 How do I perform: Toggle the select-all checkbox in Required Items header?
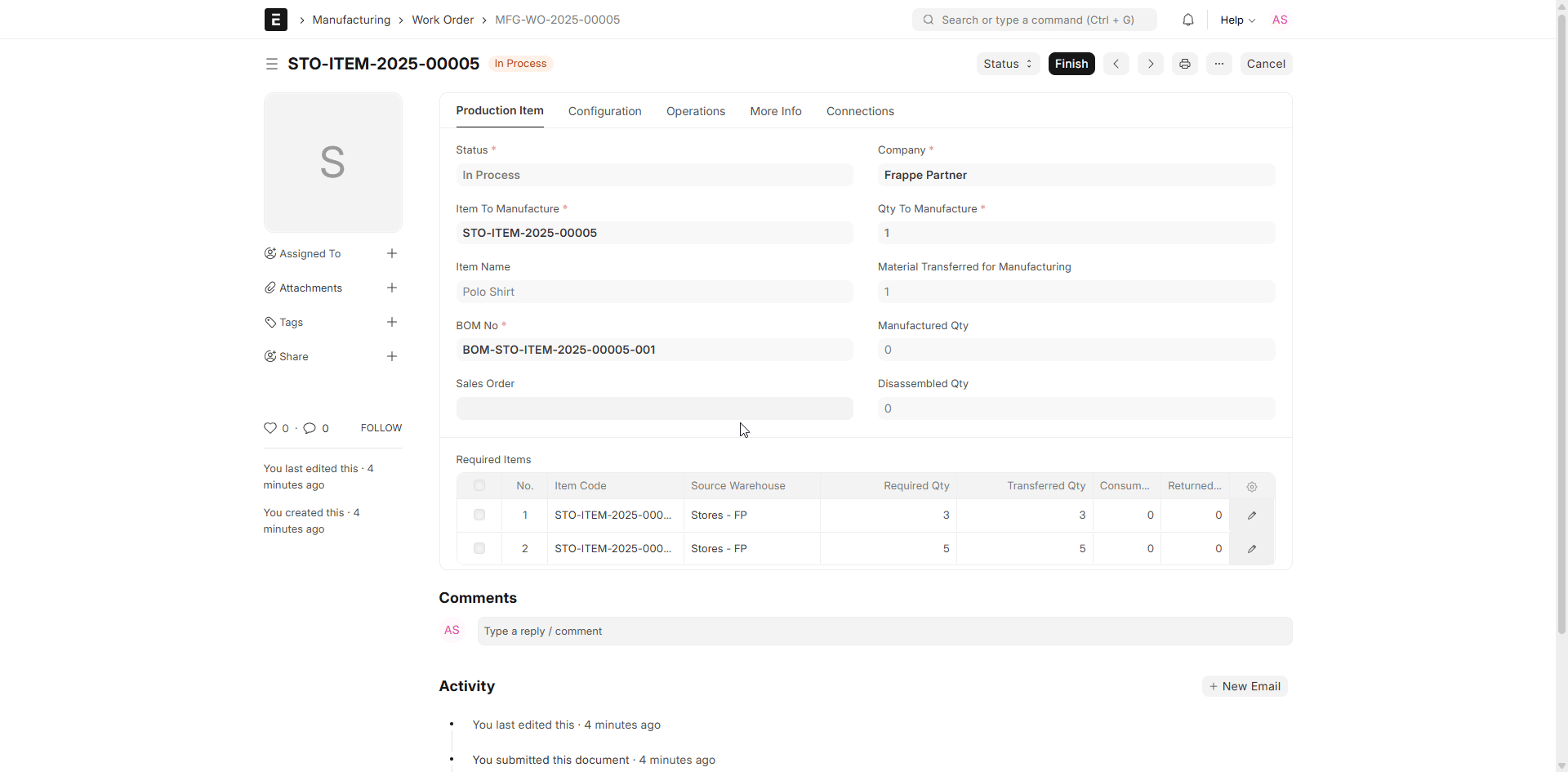(479, 486)
